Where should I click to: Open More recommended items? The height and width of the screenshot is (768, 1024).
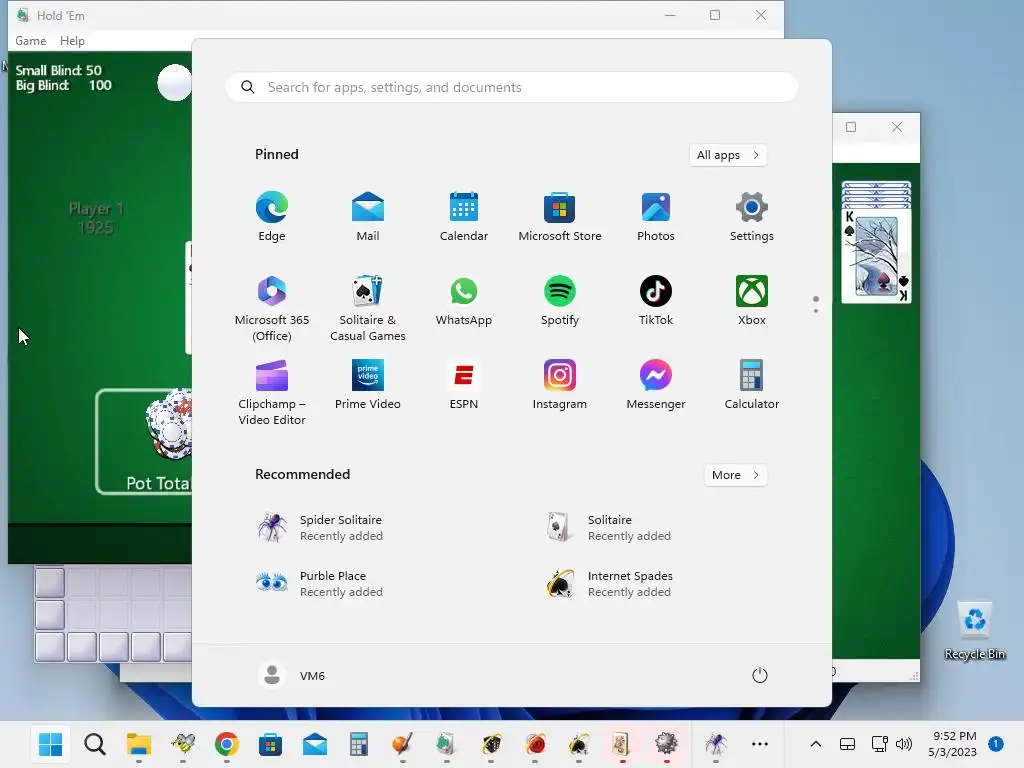click(x=735, y=475)
